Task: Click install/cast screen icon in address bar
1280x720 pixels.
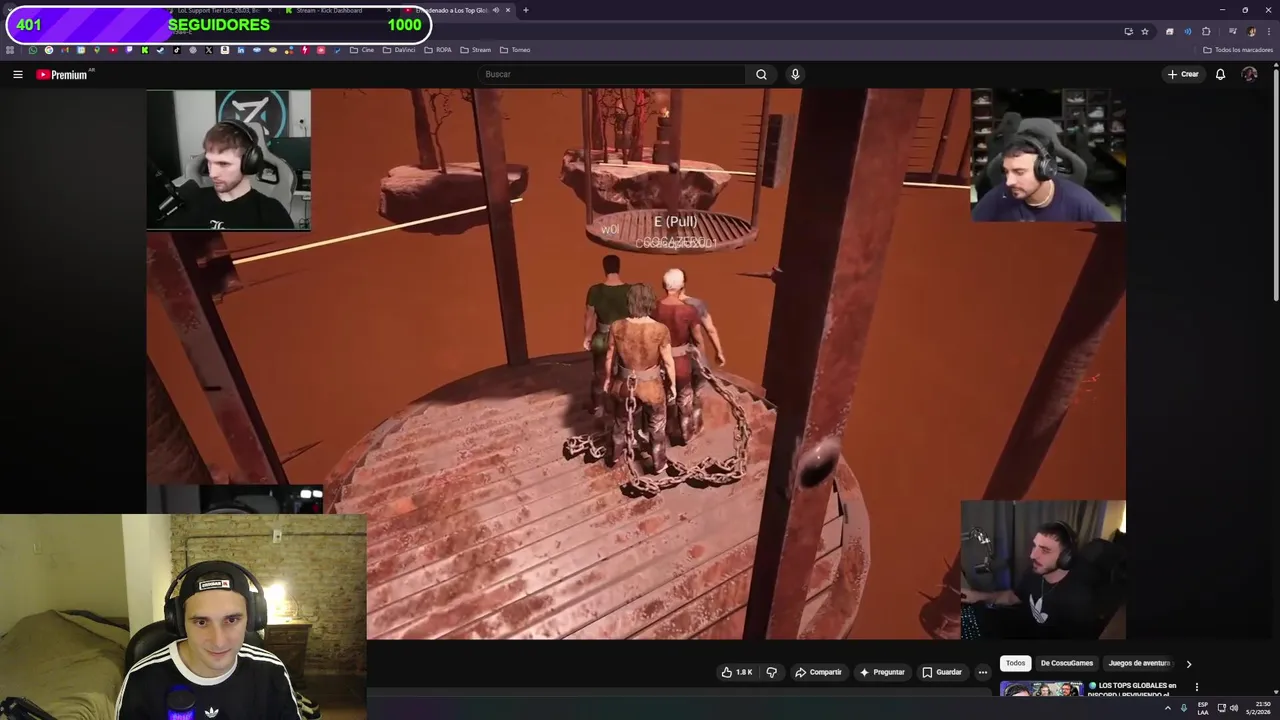Action: [1128, 31]
